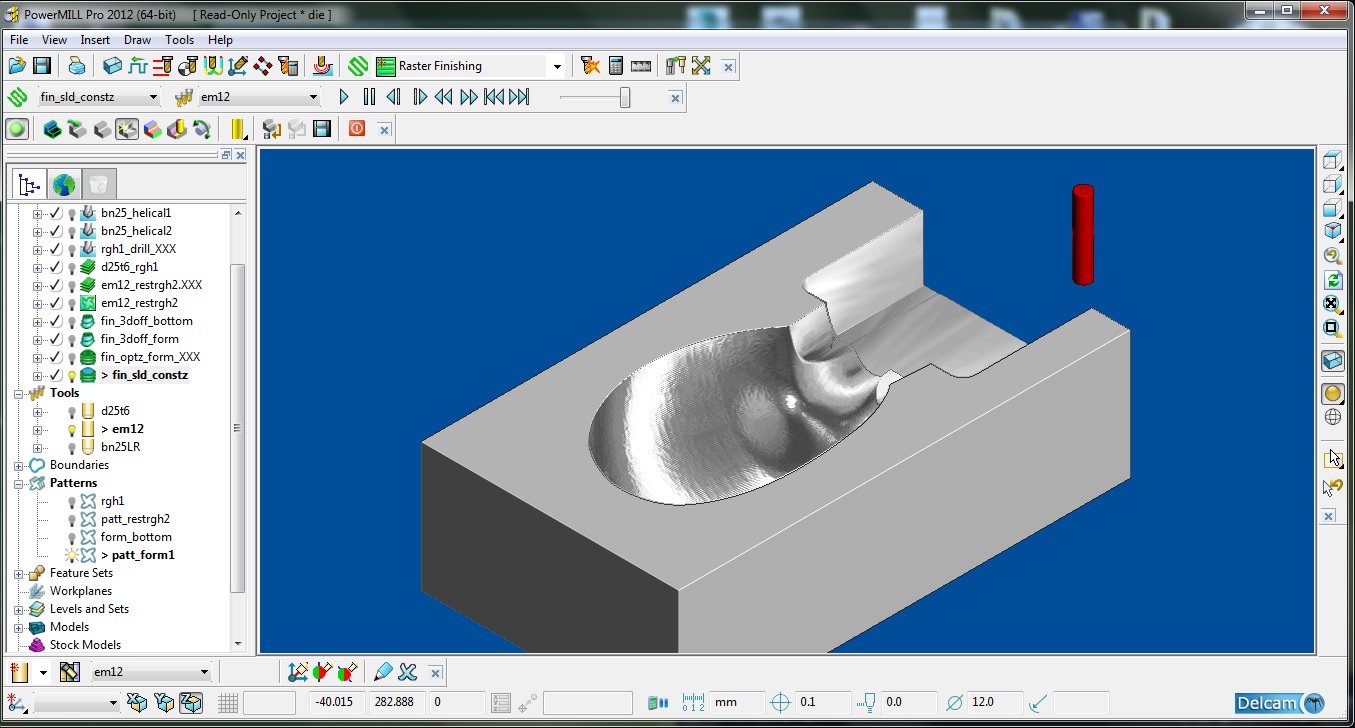Jump to the end of the simulation
Image resolution: width=1355 pixels, height=728 pixels.
[x=518, y=97]
